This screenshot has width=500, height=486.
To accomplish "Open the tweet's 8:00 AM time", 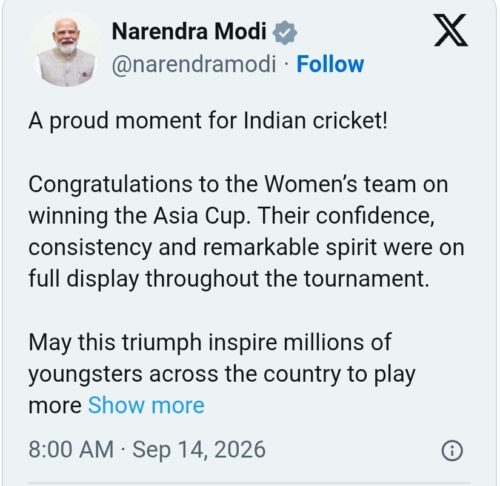I will [71, 449].
